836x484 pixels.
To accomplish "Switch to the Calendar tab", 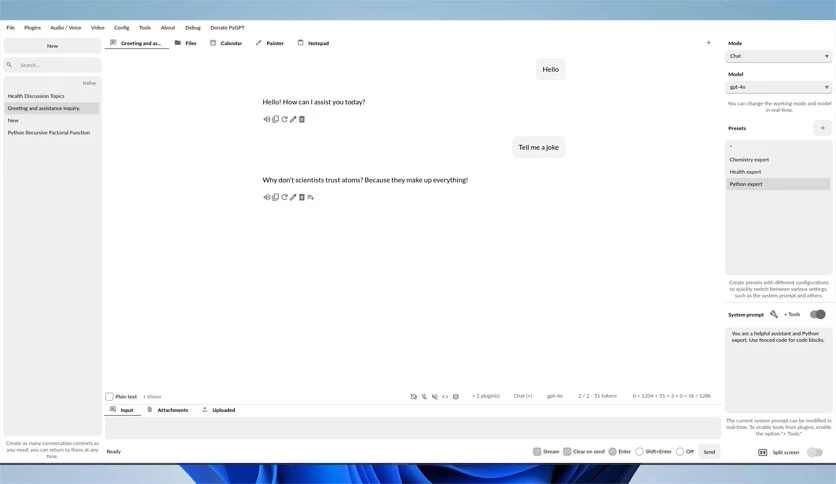I will [x=226, y=43].
